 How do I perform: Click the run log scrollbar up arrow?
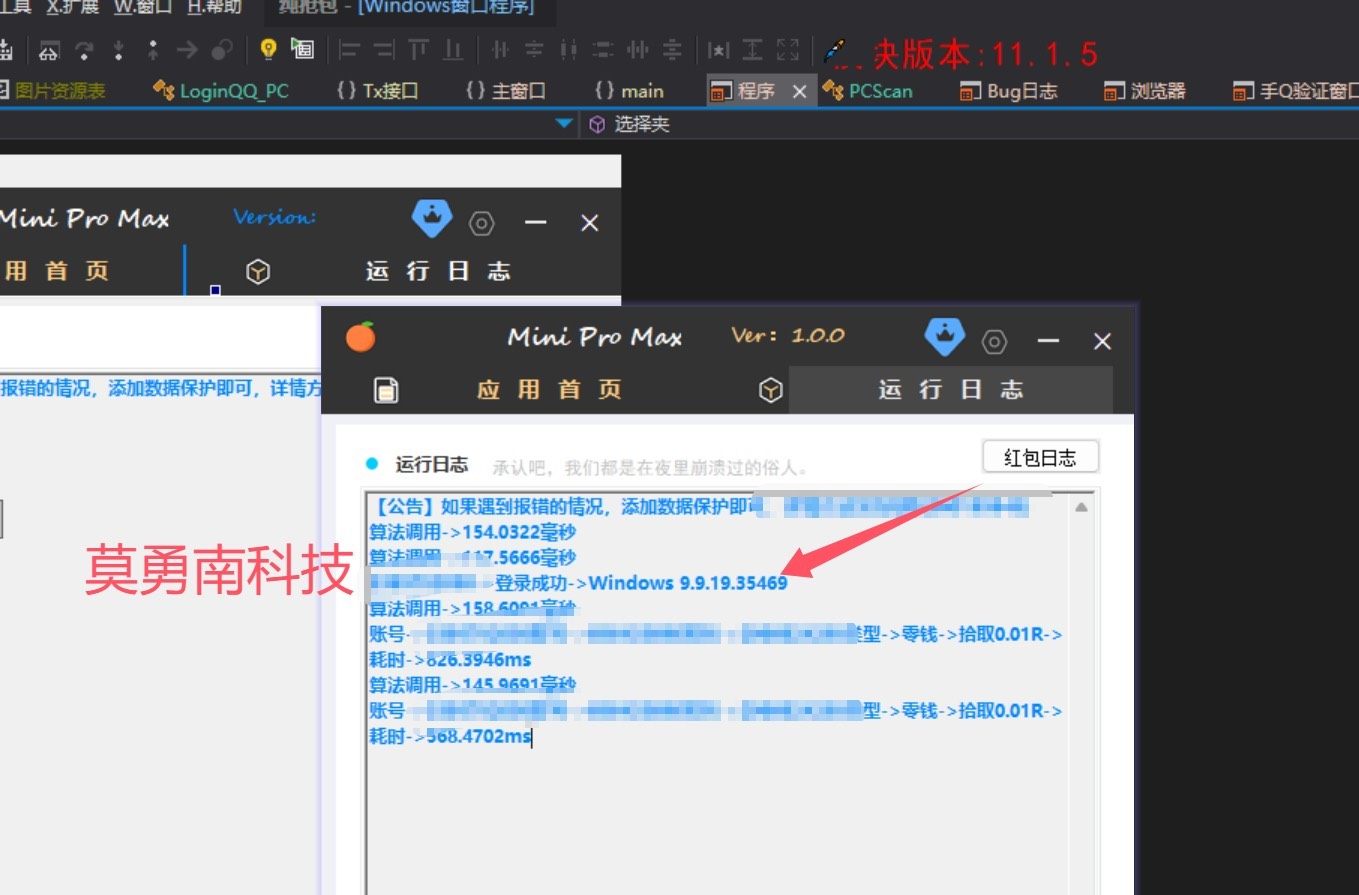[x=1081, y=508]
